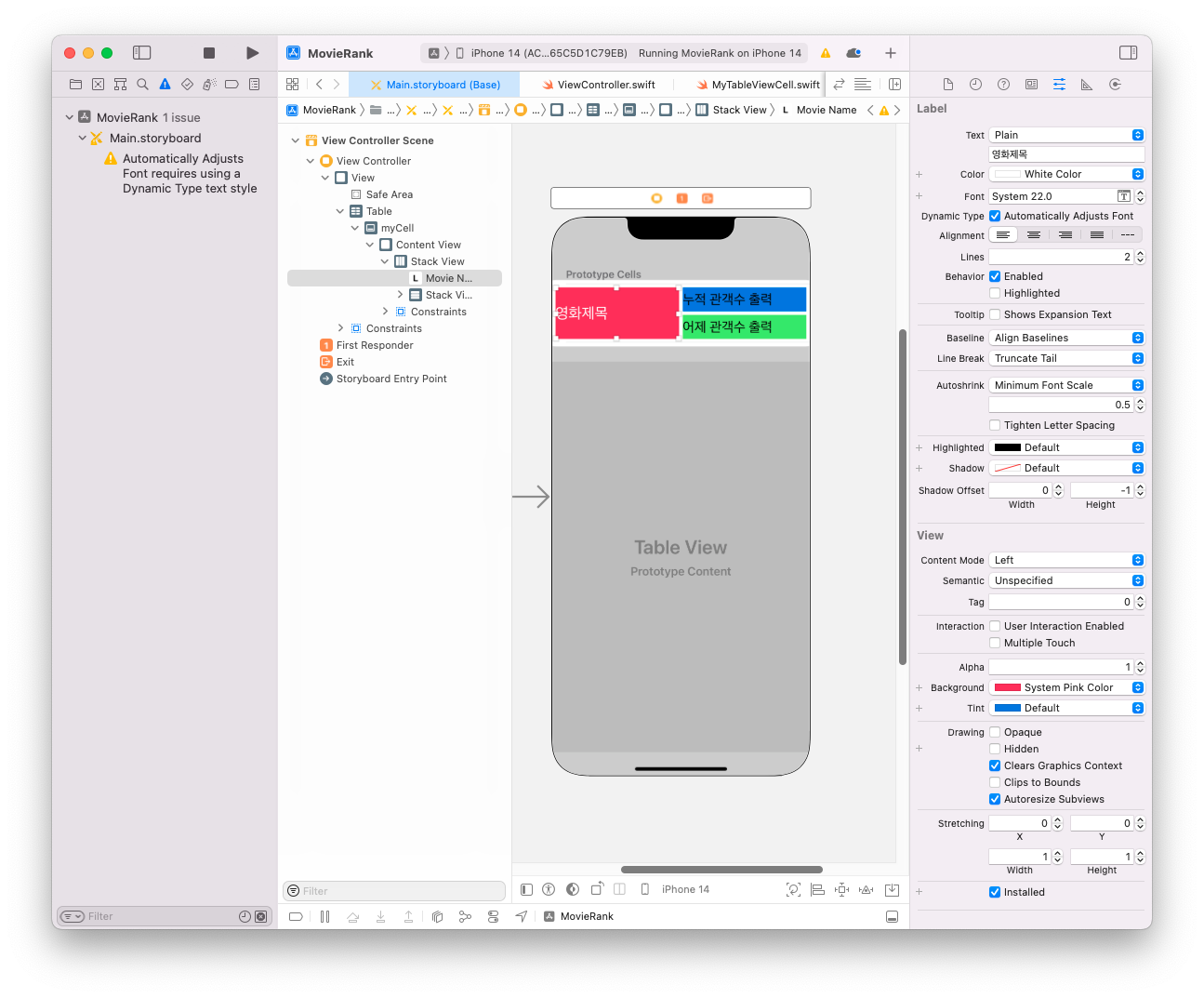Click the Embed In button
The image size is (1204, 998).
click(892, 889)
